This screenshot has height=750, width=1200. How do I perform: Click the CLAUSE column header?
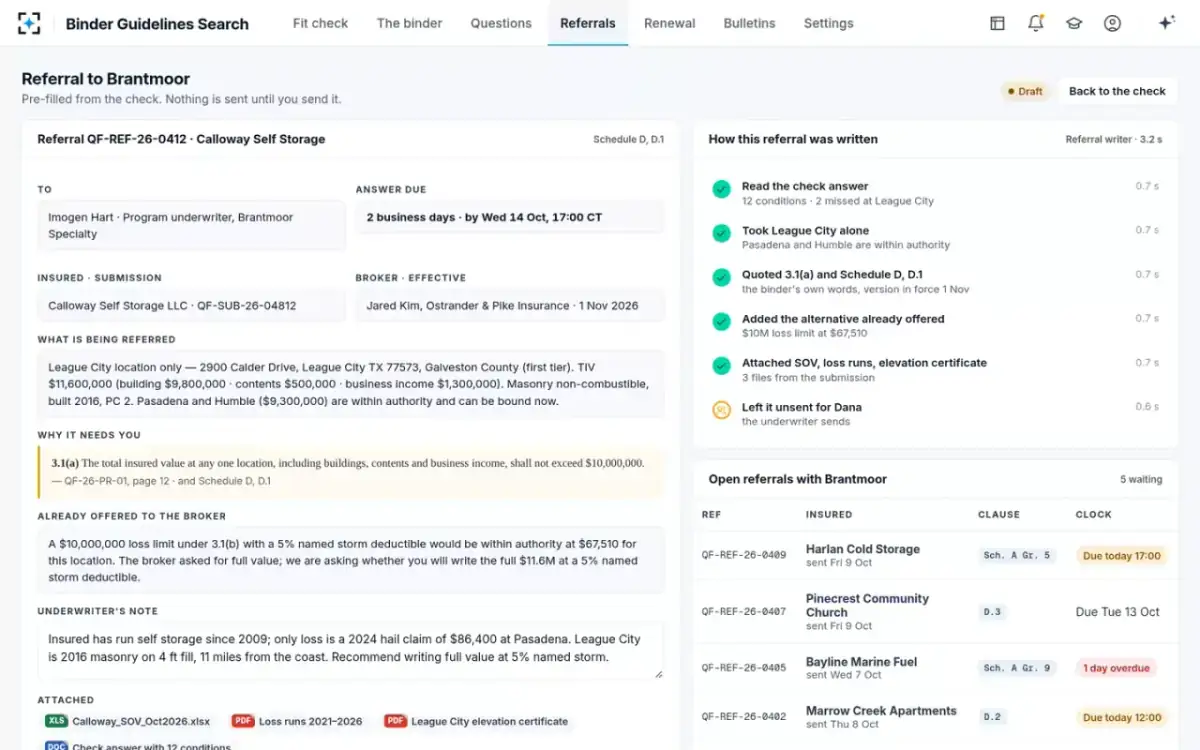point(999,514)
